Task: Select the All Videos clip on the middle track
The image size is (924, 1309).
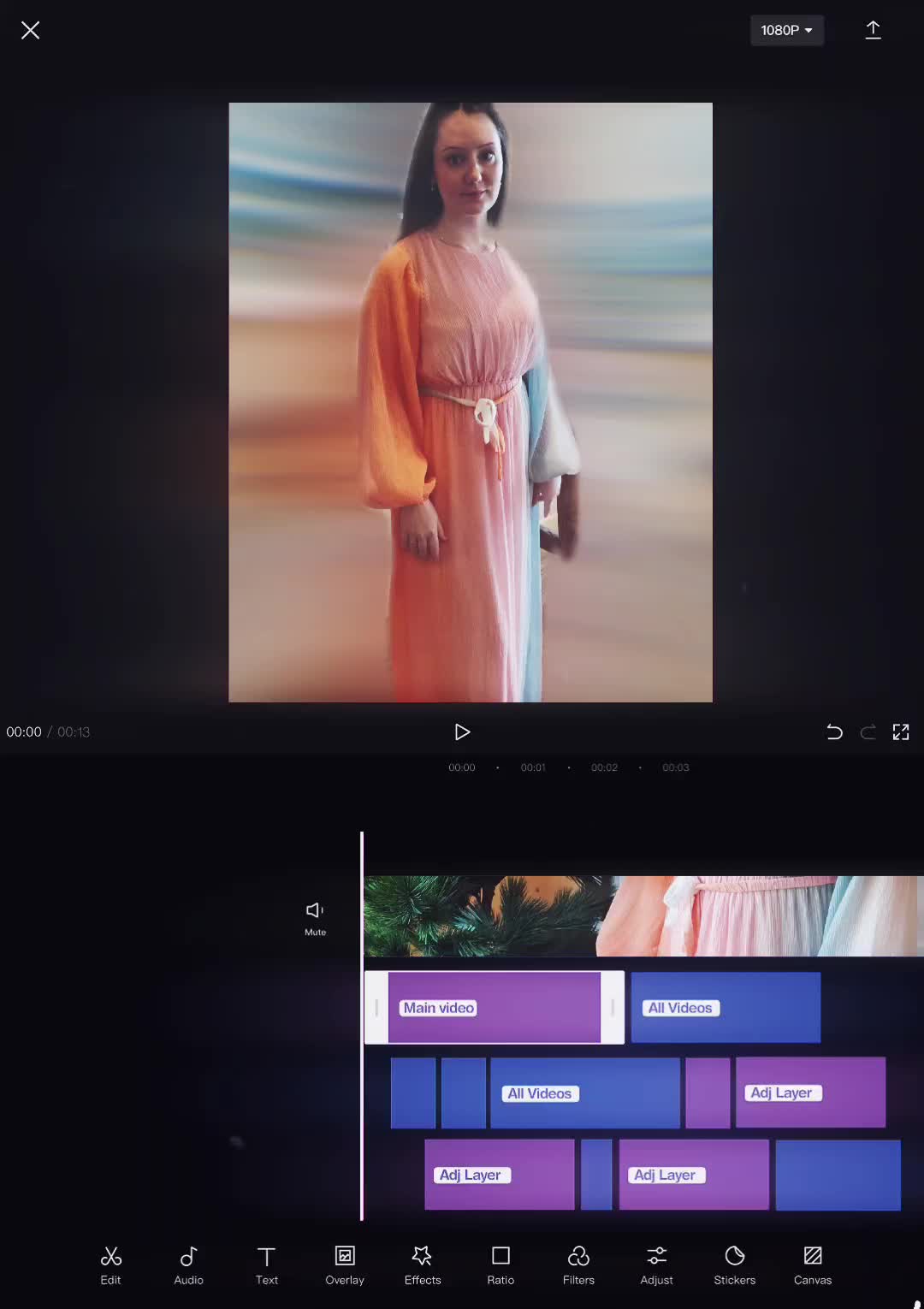Action: tap(585, 1093)
